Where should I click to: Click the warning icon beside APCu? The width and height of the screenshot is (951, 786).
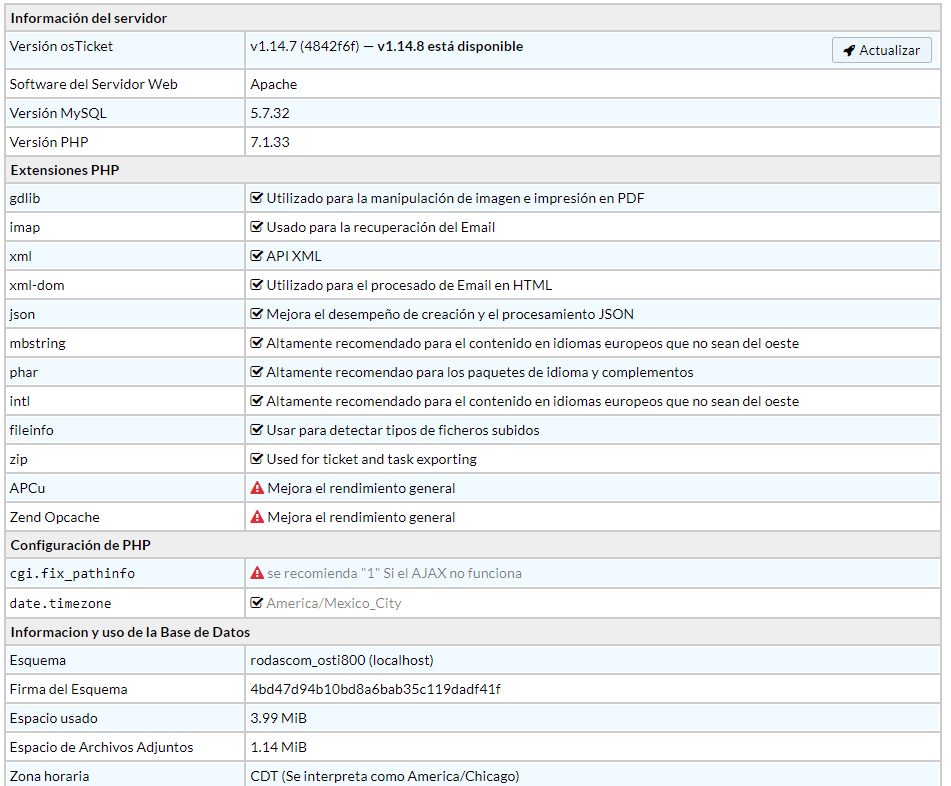pyautogui.click(x=257, y=488)
